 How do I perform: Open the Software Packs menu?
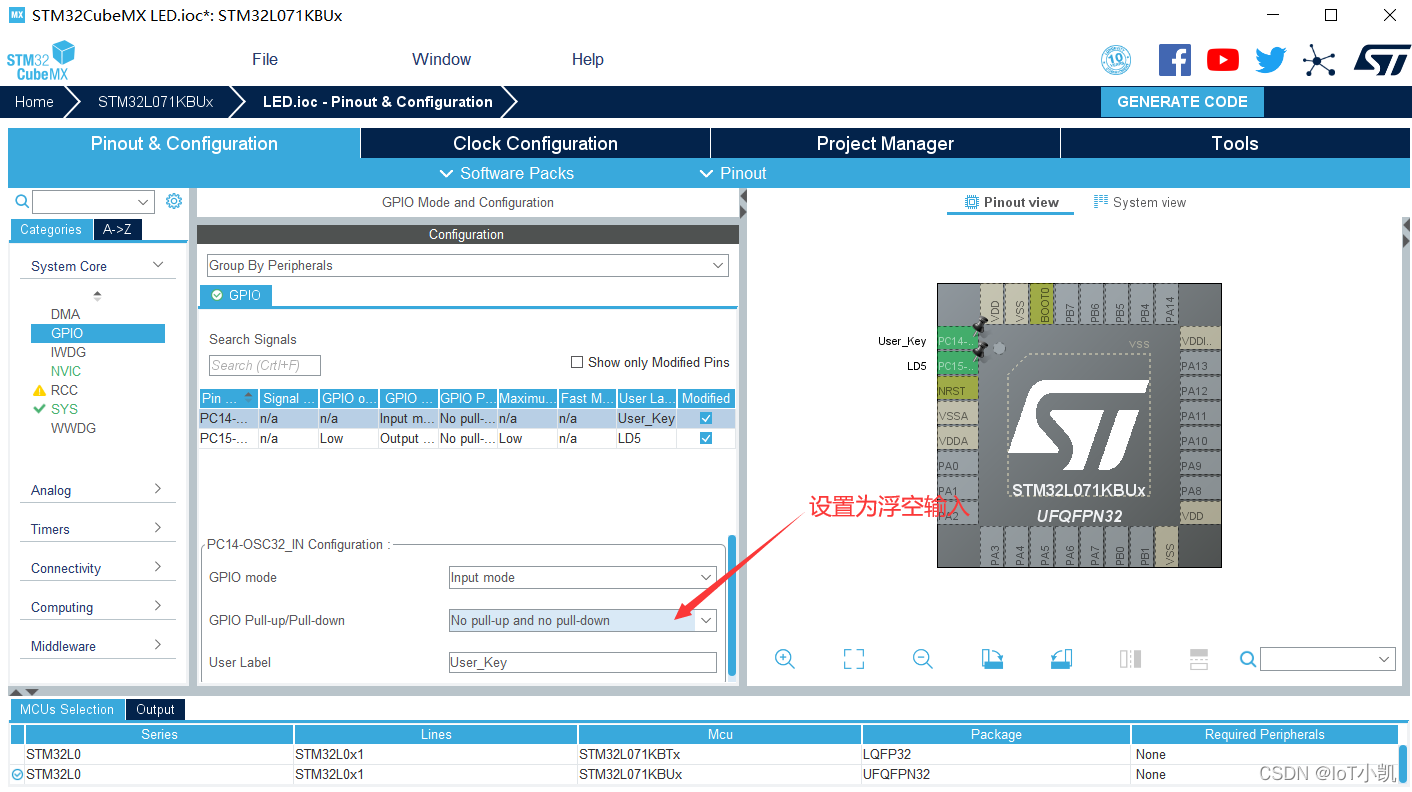point(507,173)
